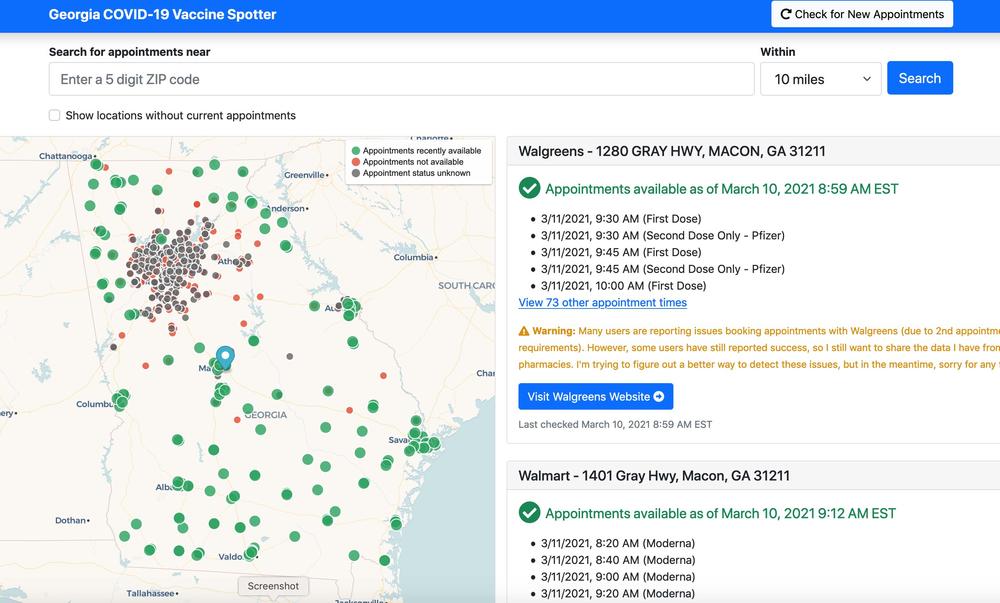Click the blue Search button
The height and width of the screenshot is (603, 1000).
tap(920, 78)
